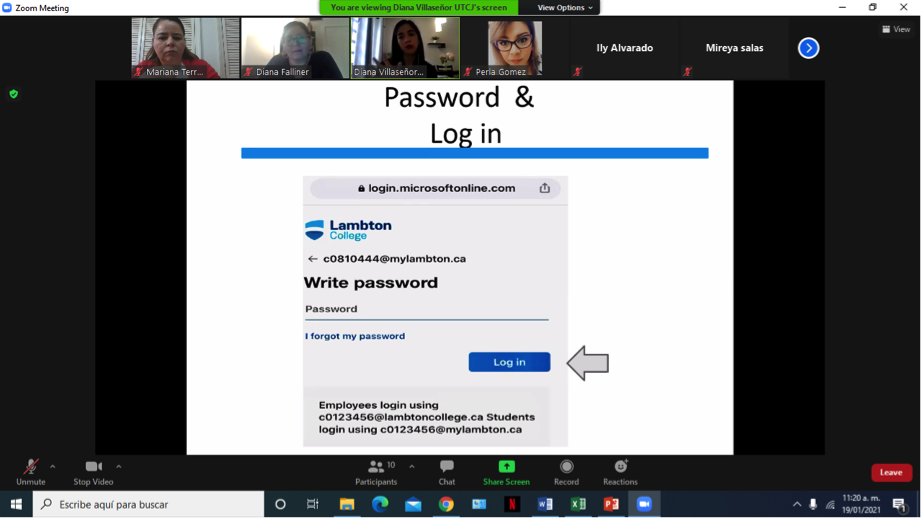The image size is (921, 518).
Task: Select Diana Villaseñor video thumbnail
Action: (x=405, y=48)
